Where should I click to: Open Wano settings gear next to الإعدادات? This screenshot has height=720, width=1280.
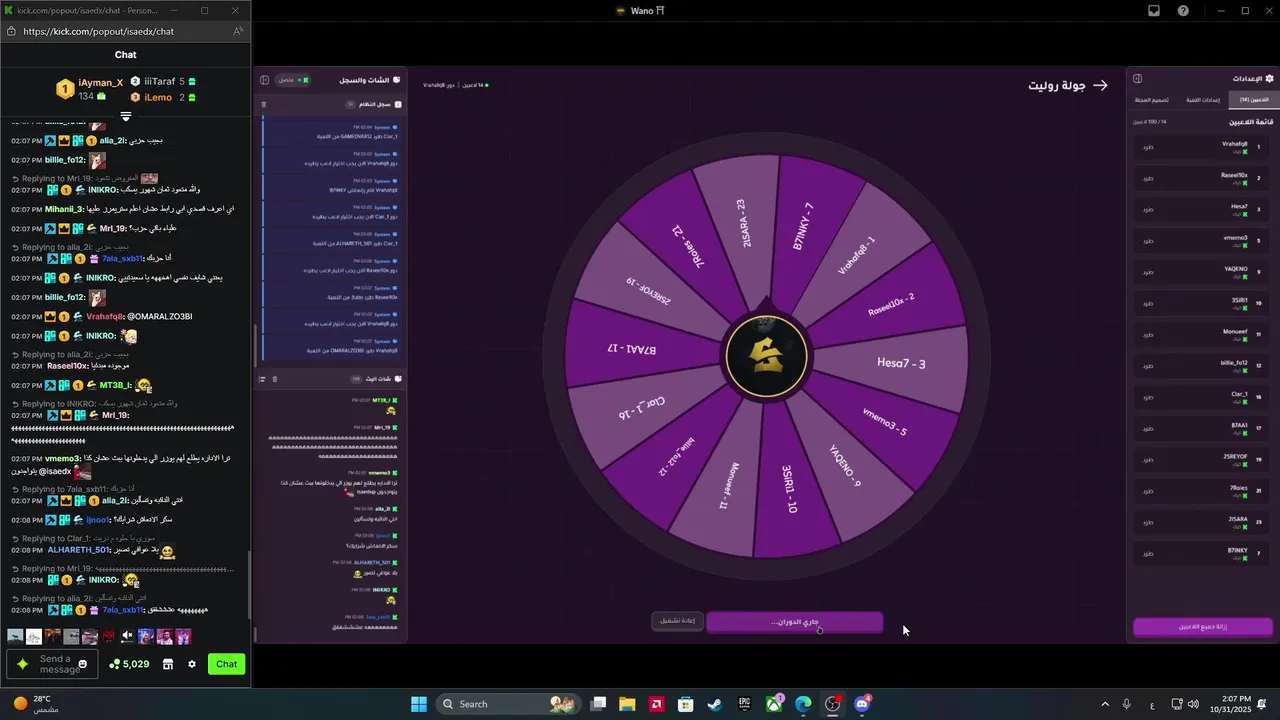pos(1269,78)
